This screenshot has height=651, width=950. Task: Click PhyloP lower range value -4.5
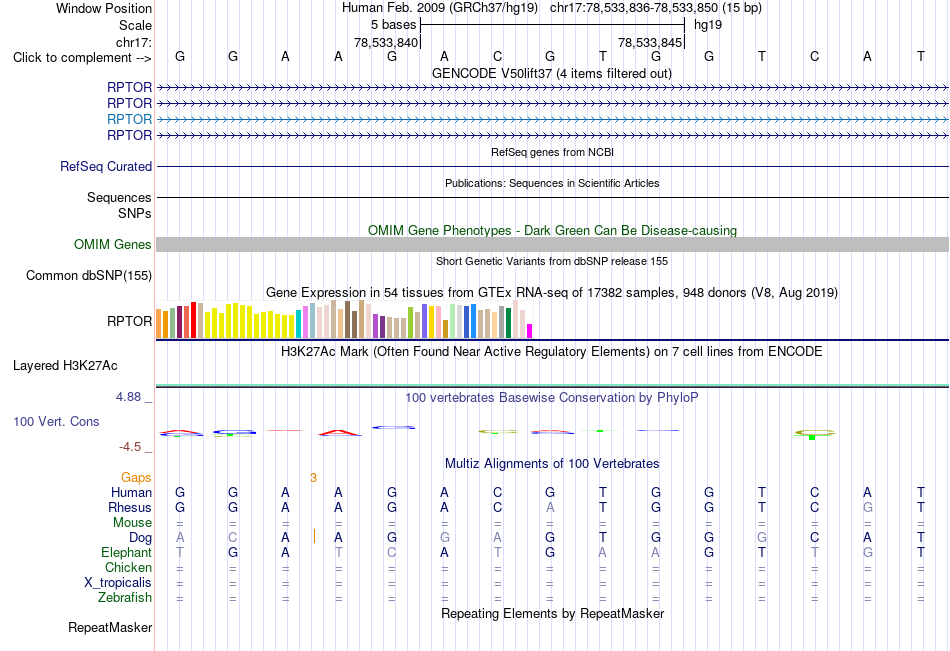(x=130, y=447)
